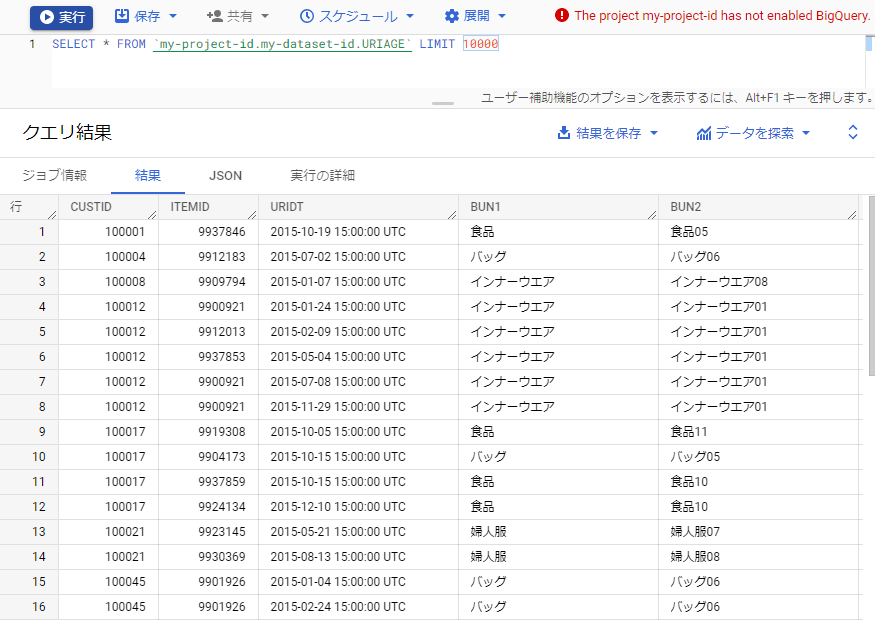Switch to the JSON tab
This screenshot has width=875, height=620.
225,175
